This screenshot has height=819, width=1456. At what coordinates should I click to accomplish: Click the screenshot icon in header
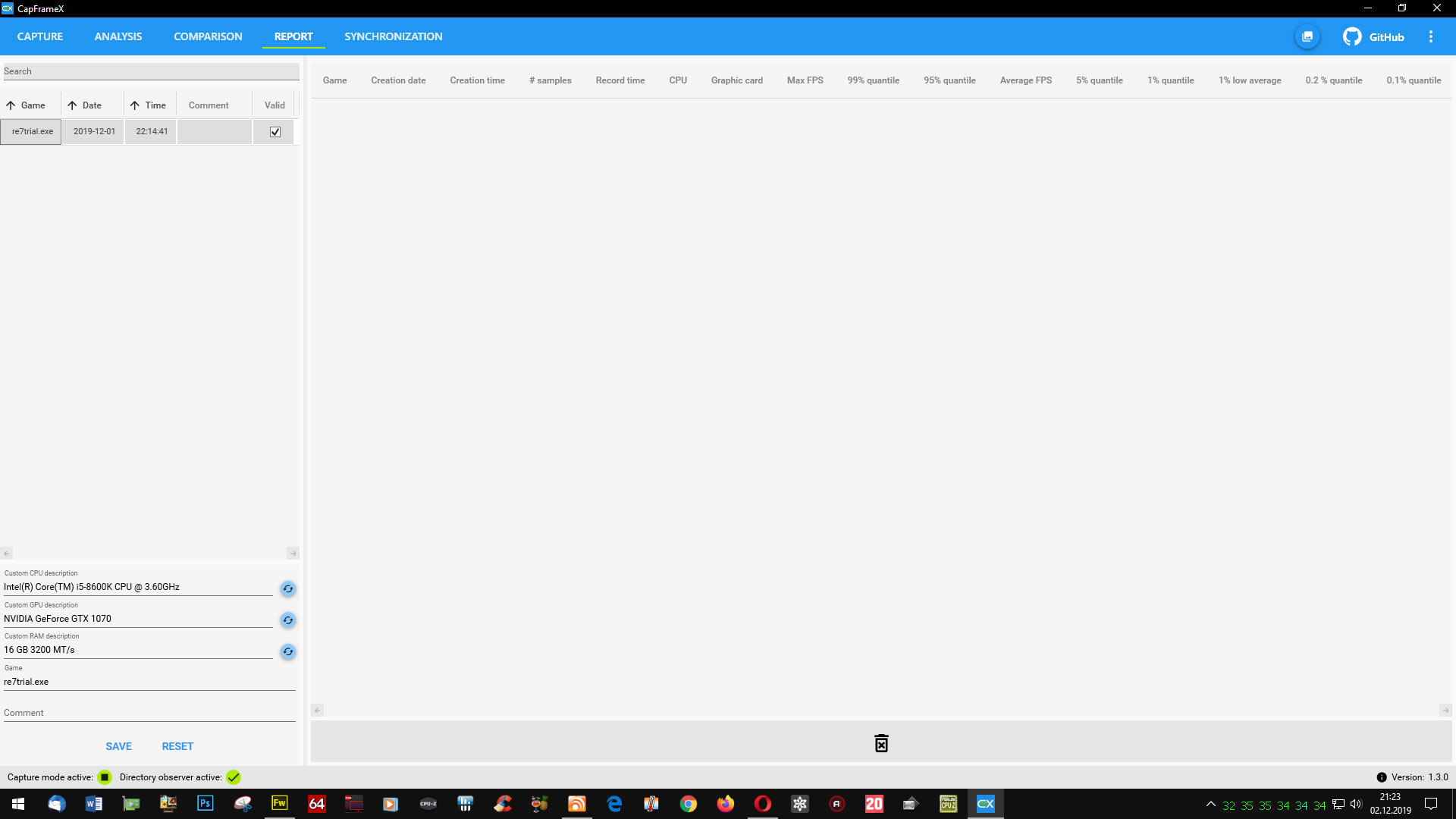[x=1307, y=36]
